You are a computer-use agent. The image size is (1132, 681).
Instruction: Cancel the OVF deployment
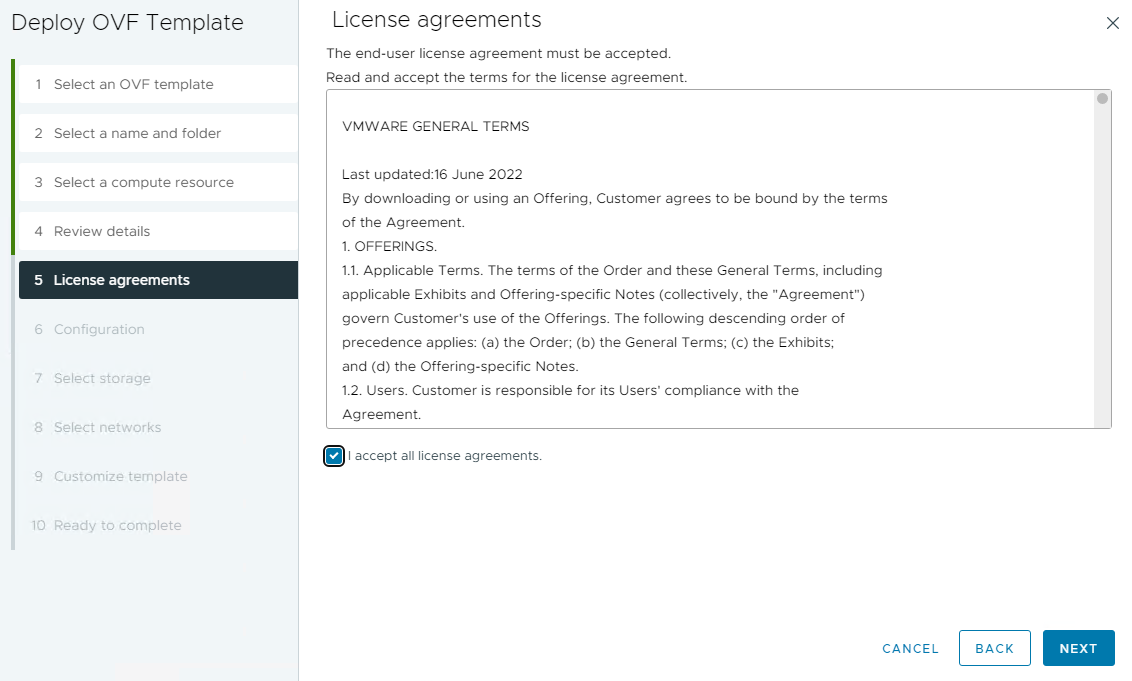[x=909, y=648]
